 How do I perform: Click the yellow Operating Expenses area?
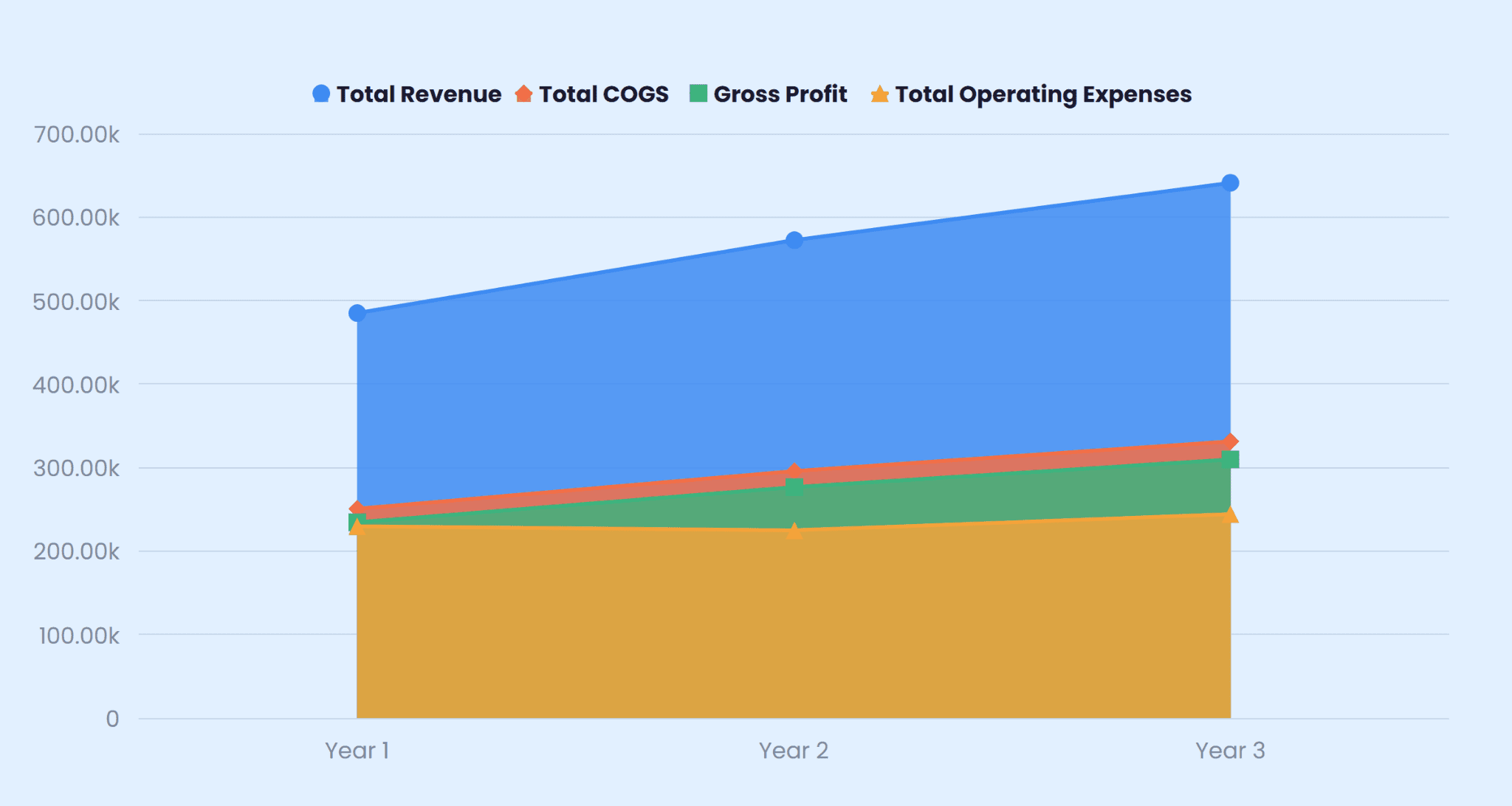pos(794,624)
